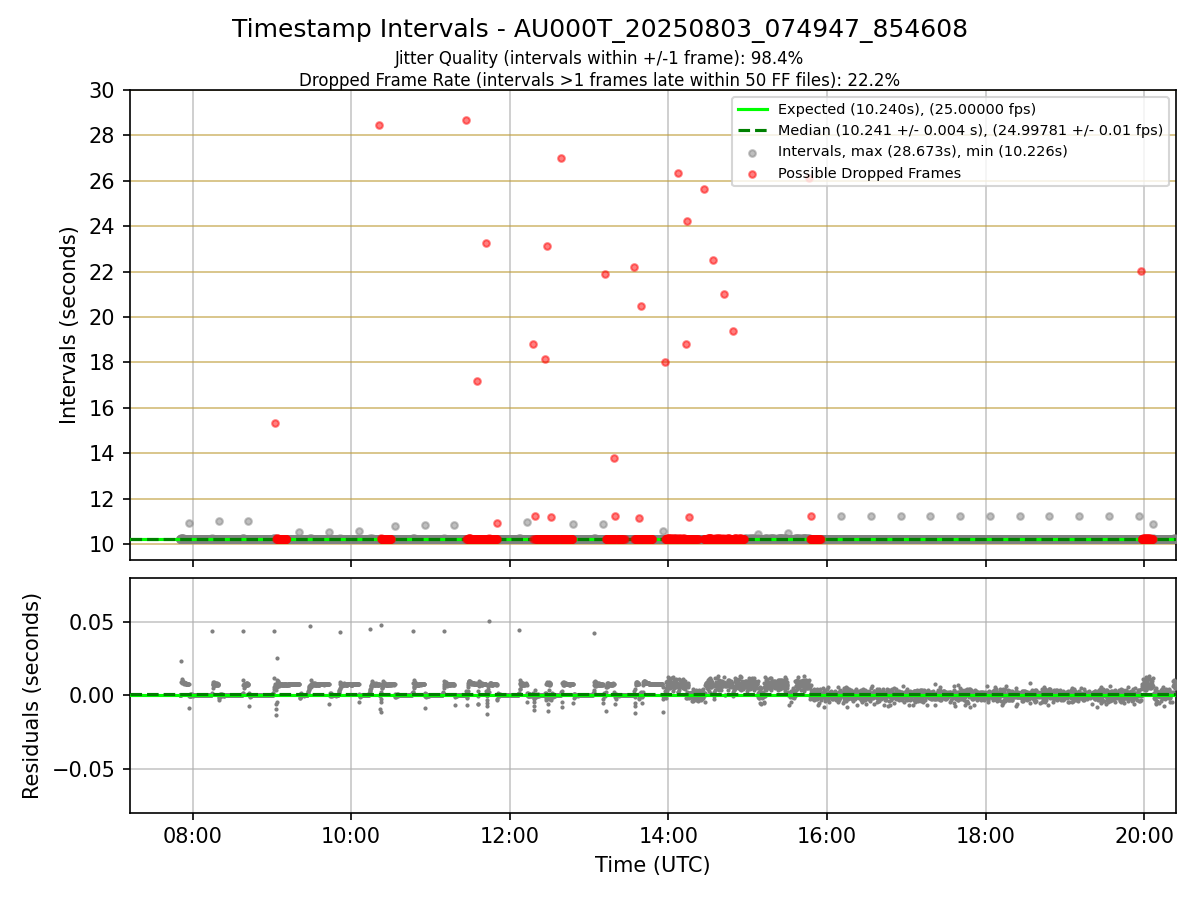Viewport: 1200px width, 900px height.
Task: Click the 'Residuals (seconds)' y-axis label
Action: (32, 696)
